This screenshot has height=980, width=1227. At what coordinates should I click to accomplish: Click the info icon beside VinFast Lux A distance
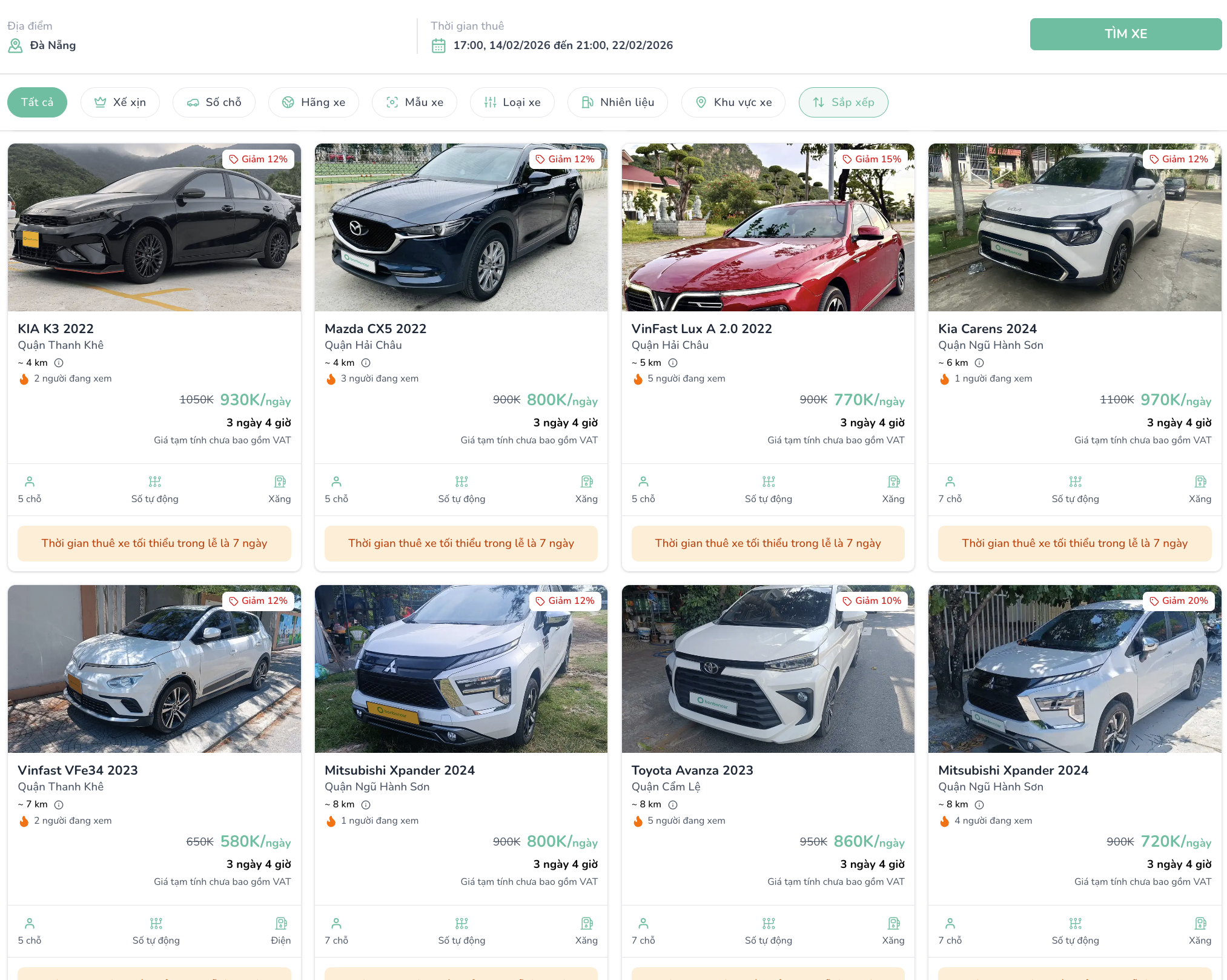pyautogui.click(x=673, y=363)
